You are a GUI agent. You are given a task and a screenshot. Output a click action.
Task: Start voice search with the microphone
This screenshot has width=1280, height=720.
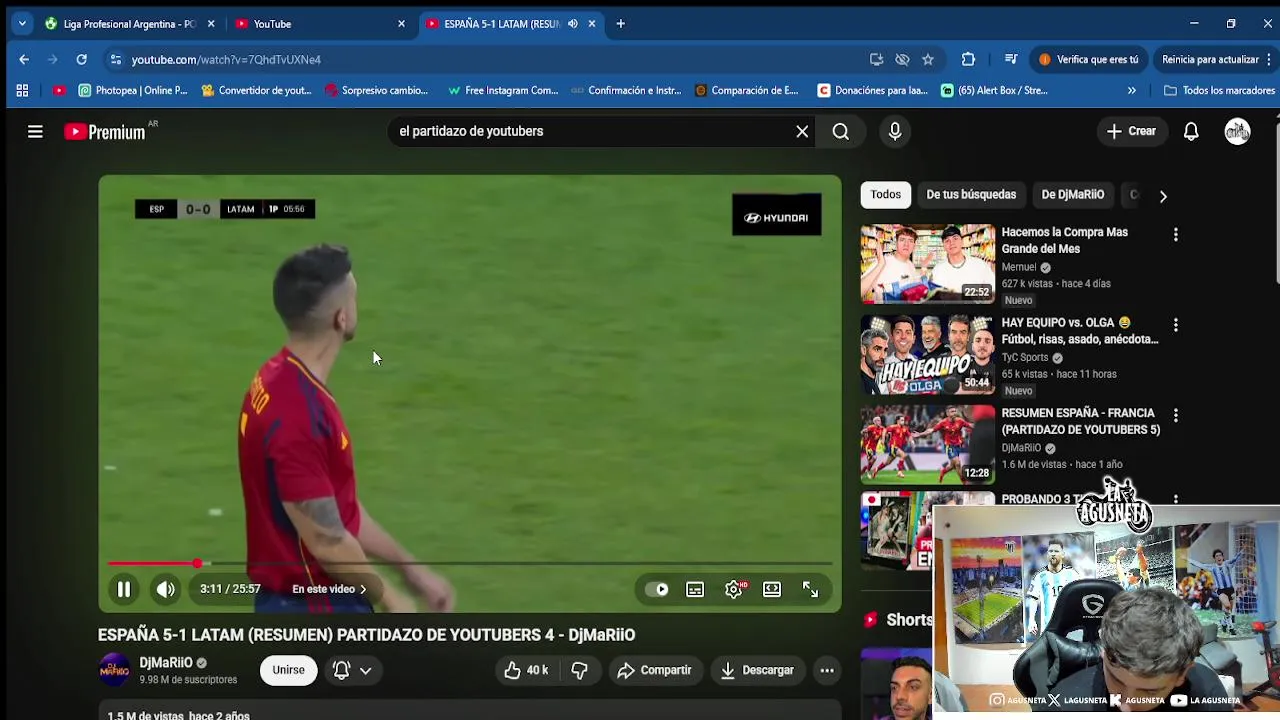tap(895, 131)
